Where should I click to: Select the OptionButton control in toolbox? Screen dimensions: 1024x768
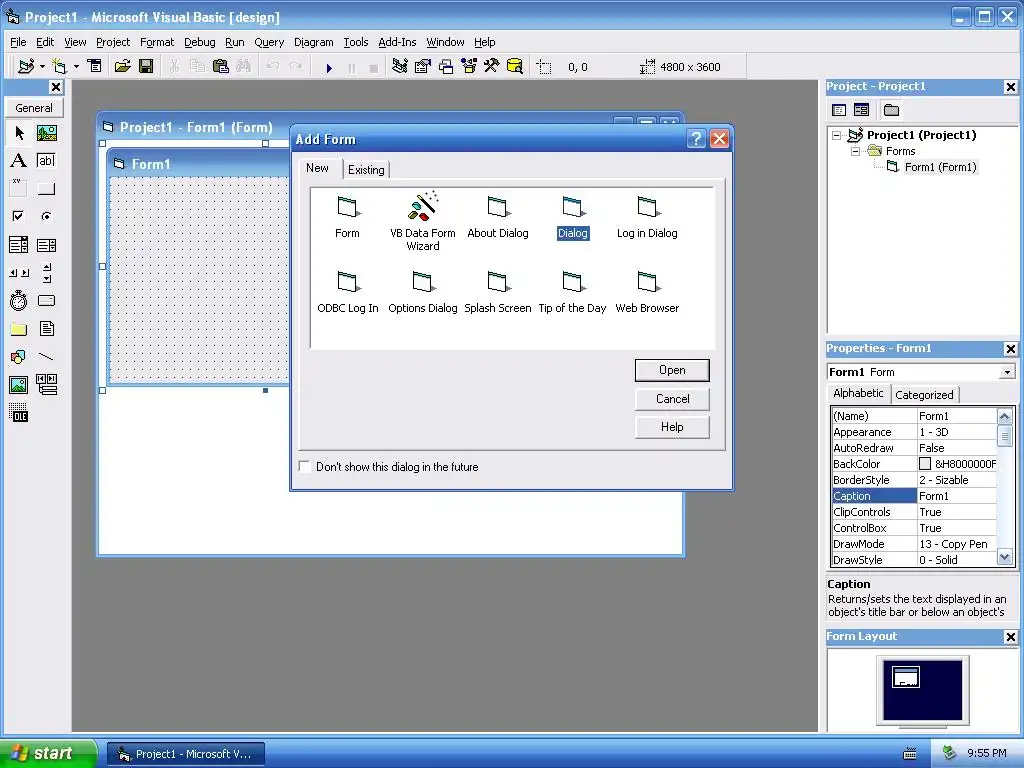tap(46, 216)
